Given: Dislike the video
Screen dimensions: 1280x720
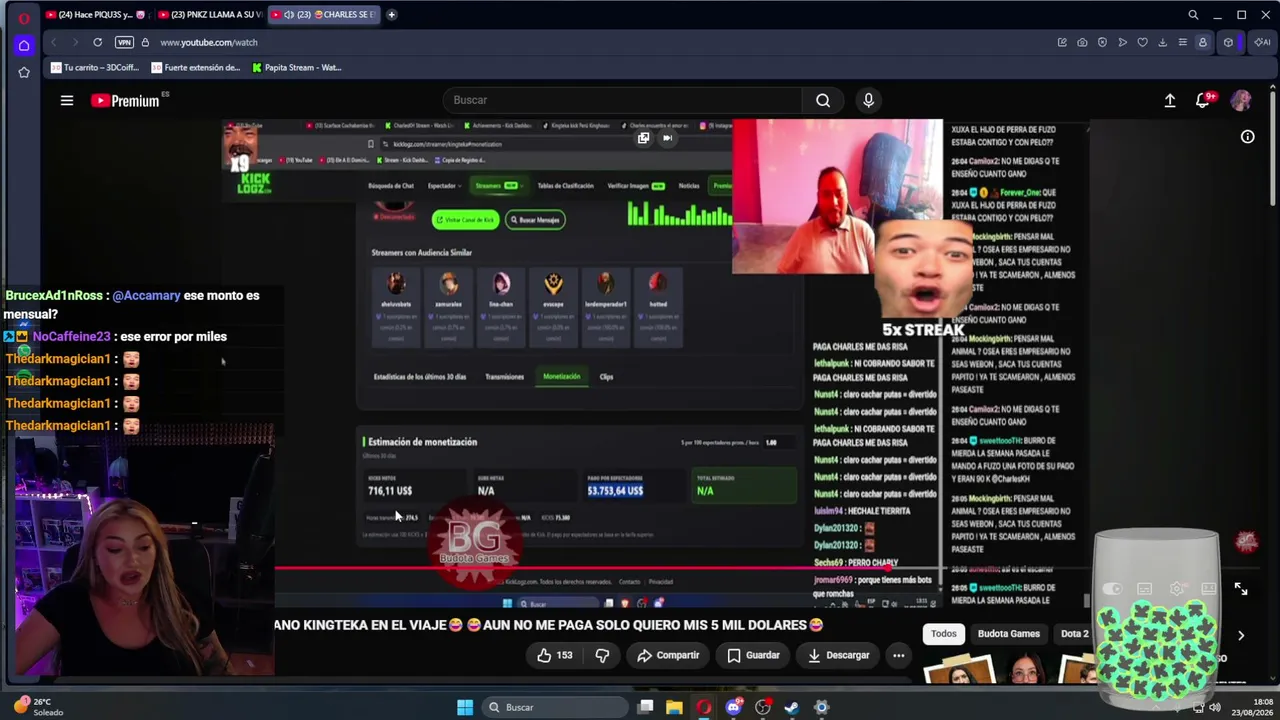Looking at the screenshot, I should 602,655.
